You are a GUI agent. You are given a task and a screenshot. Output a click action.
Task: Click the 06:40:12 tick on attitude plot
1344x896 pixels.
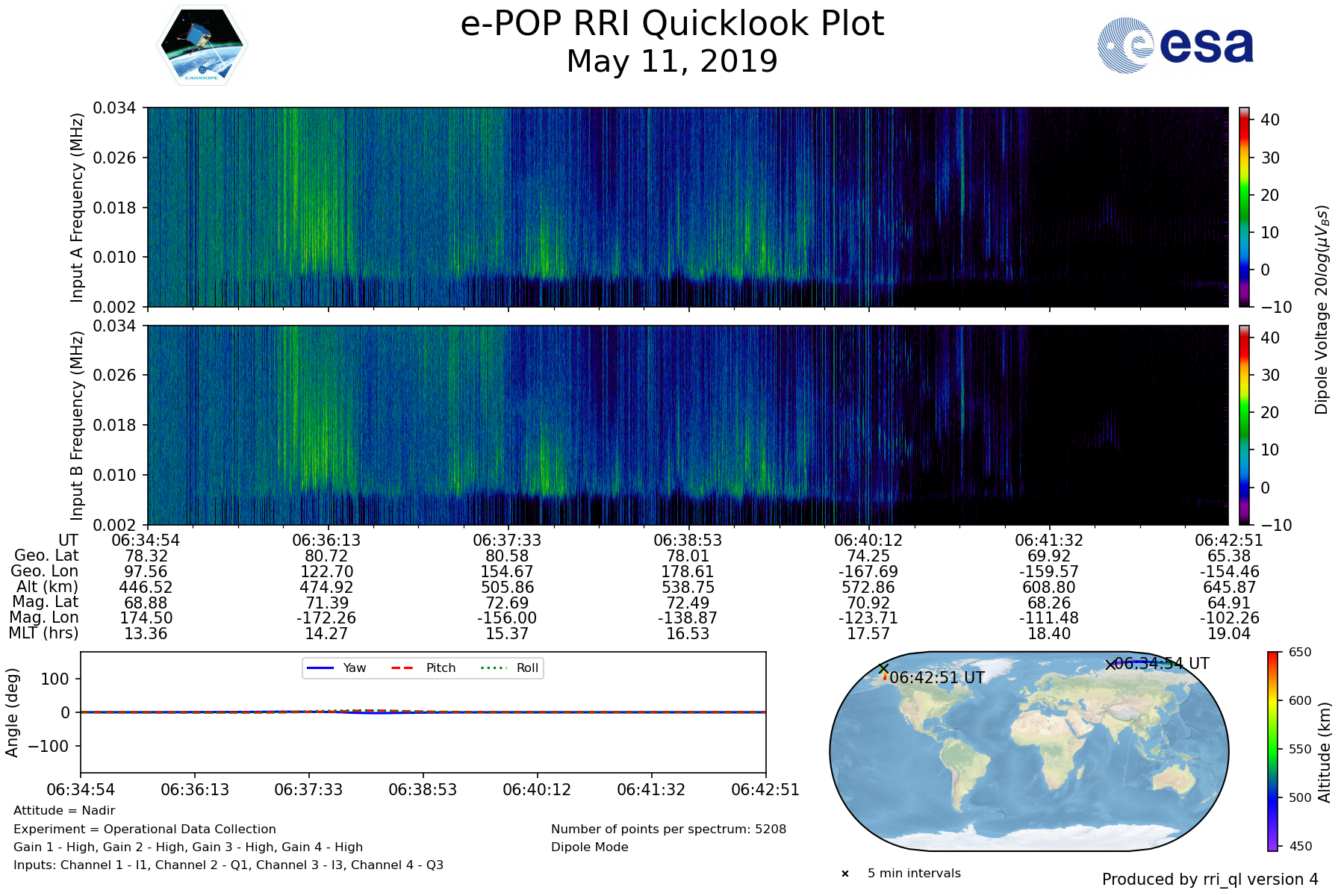pyautogui.click(x=537, y=789)
